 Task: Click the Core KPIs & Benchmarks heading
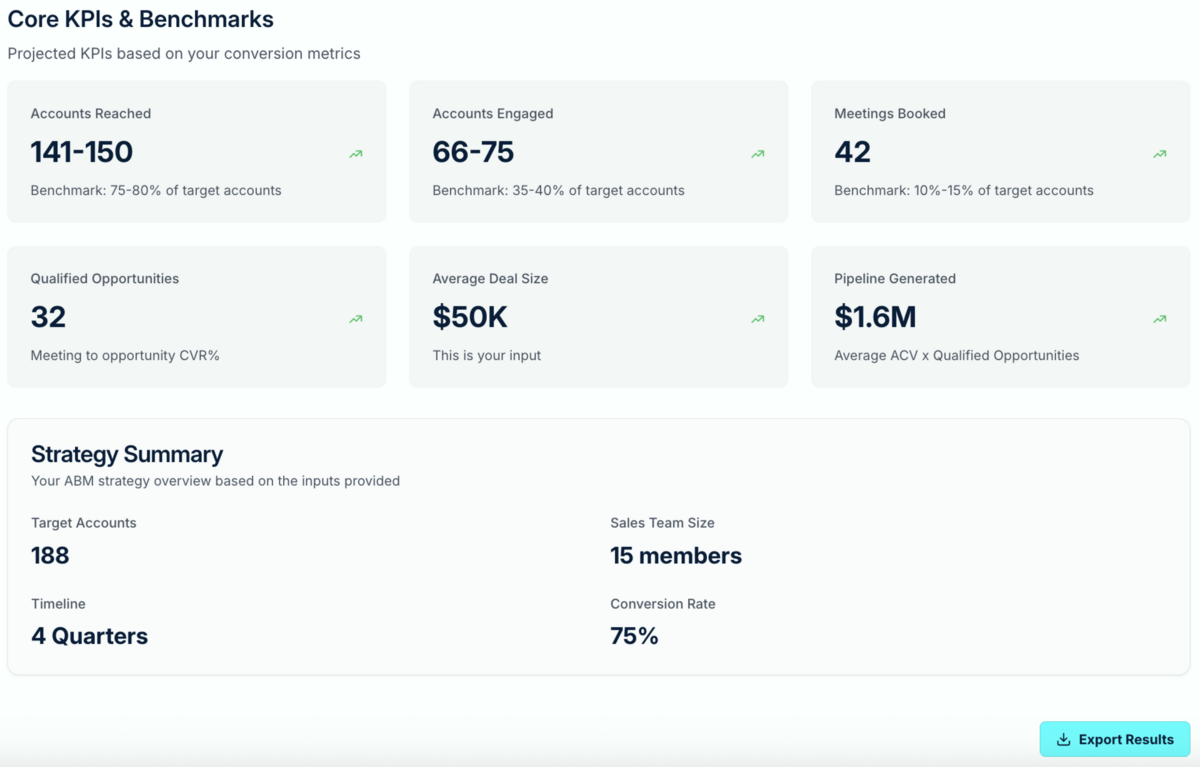click(140, 19)
